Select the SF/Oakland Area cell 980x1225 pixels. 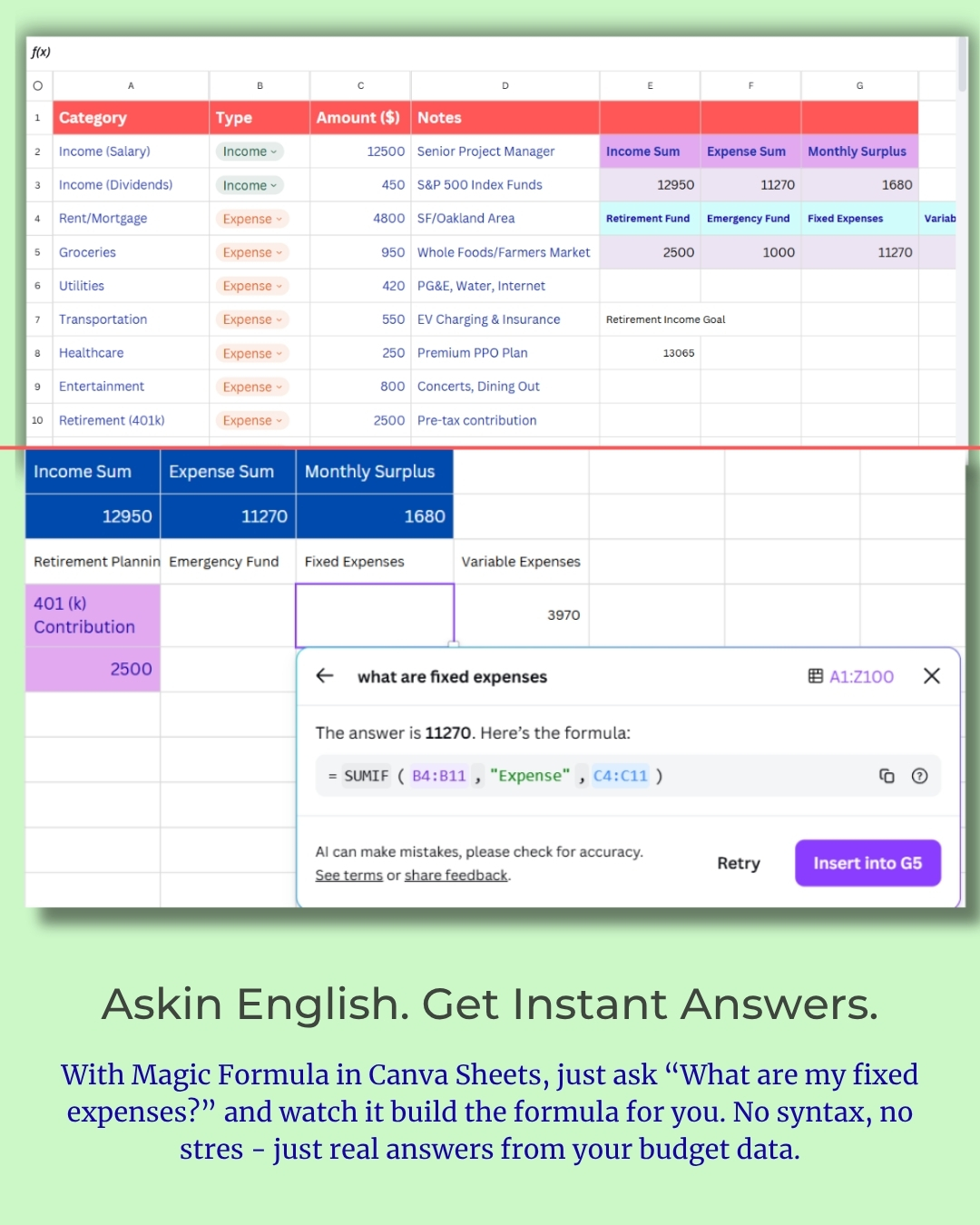pyautogui.click(x=505, y=219)
